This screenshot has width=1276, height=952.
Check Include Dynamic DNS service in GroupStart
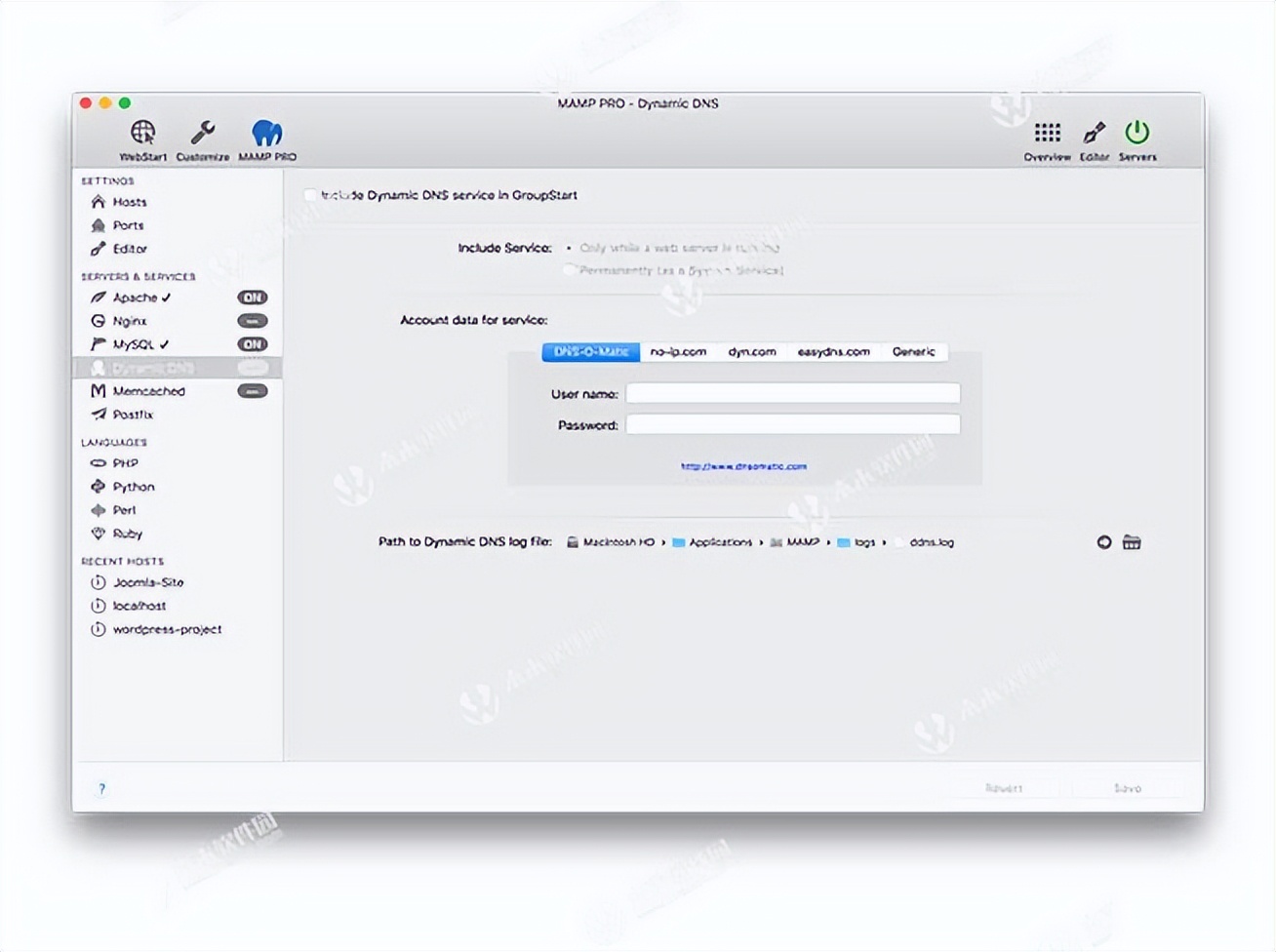[x=310, y=195]
